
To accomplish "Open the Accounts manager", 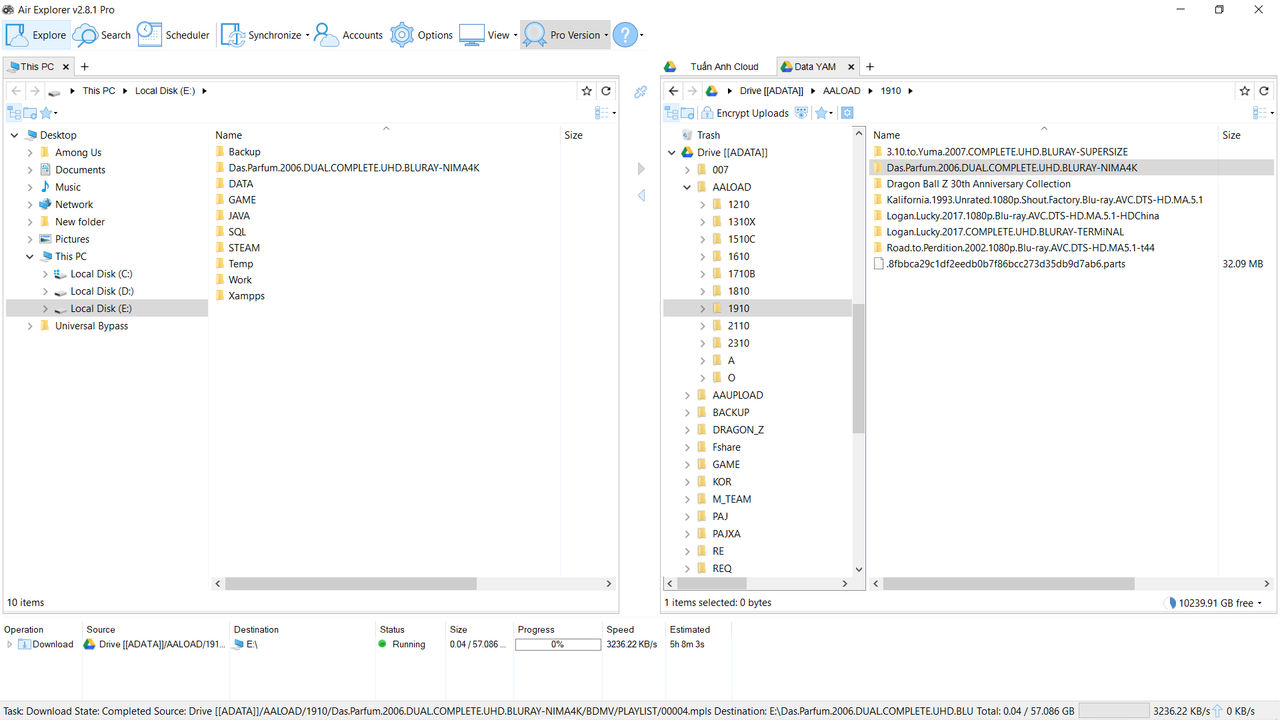I will pos(348,35).
